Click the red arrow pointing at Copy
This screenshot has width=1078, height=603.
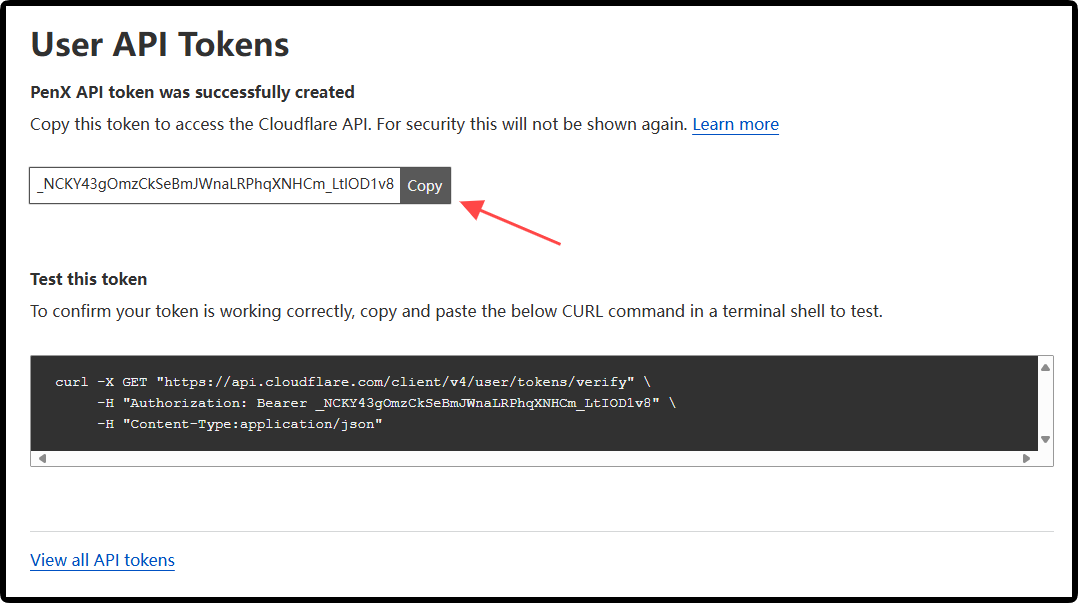(x=510, y=222)
